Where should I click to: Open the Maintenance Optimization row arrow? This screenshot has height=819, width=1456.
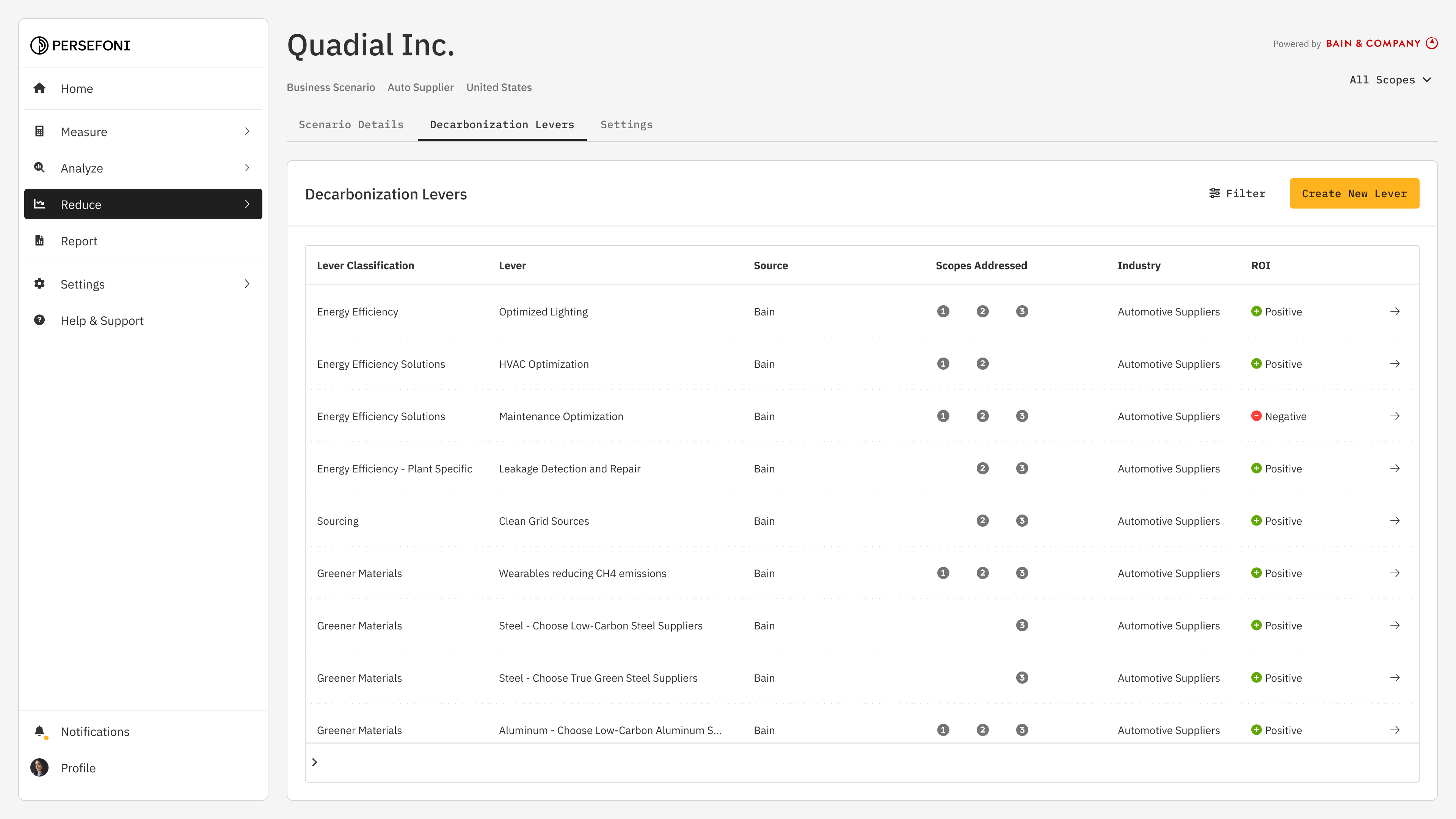[1395, 416]
